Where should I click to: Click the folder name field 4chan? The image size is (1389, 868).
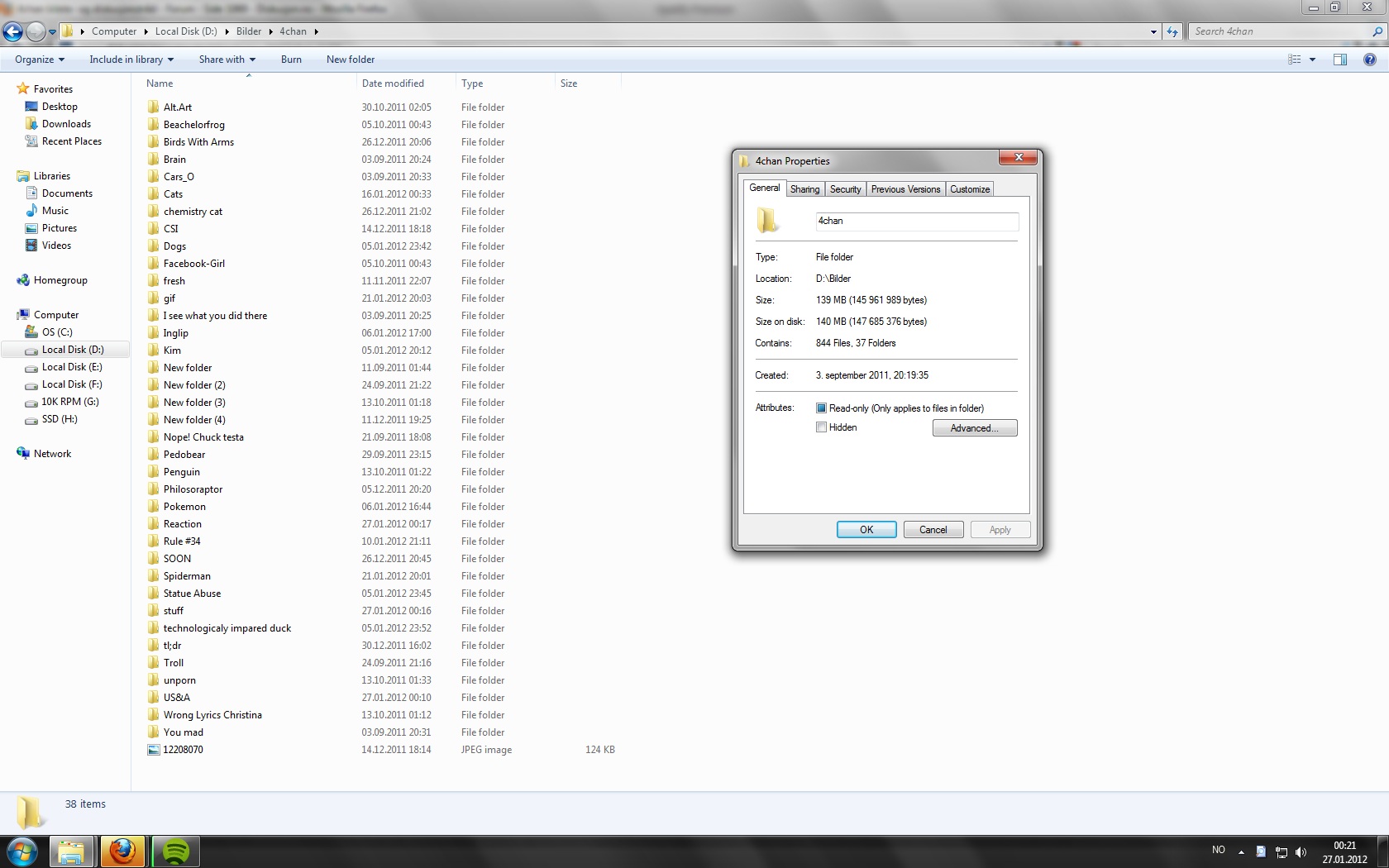click(x=917, y=221)
